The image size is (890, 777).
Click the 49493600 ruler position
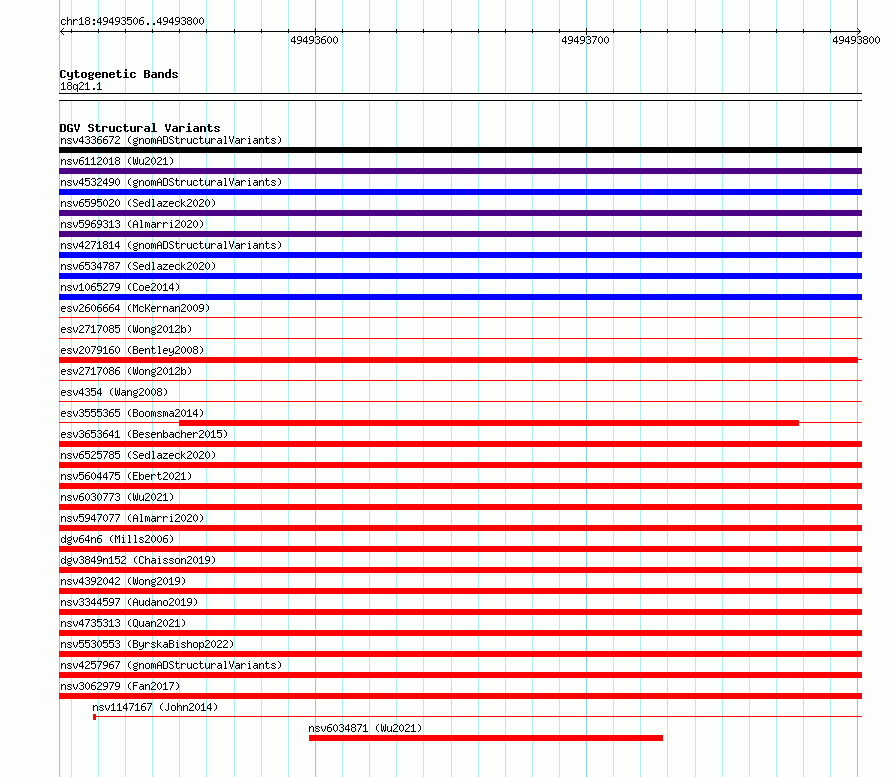314,40
